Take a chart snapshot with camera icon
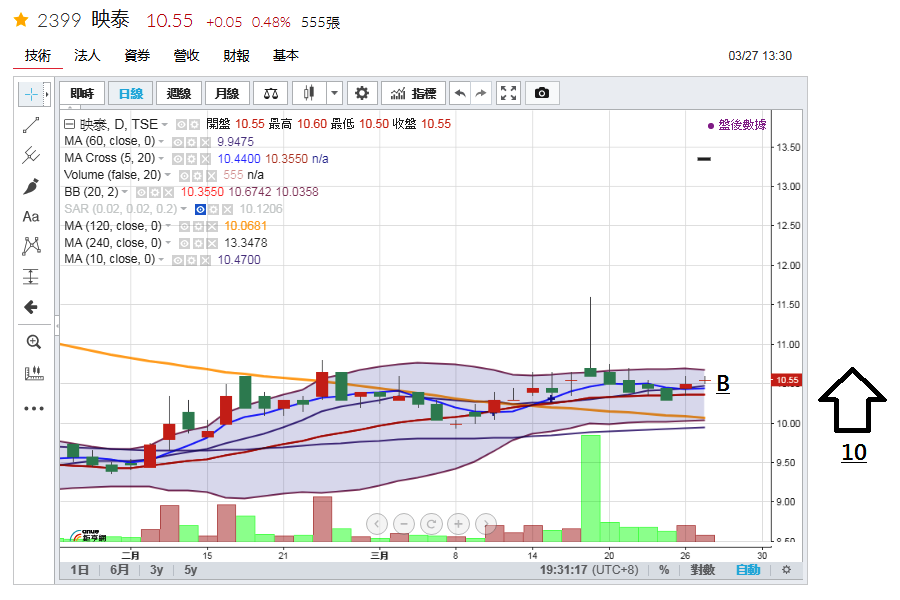Screen dimensions: 900x600 point(542,93)
